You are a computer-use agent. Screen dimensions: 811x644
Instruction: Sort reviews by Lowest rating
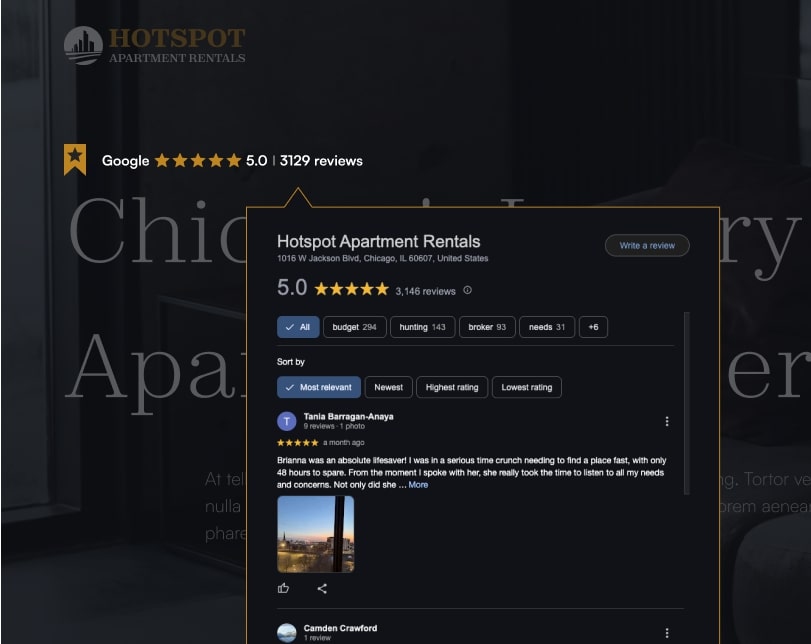click(527, 387)
